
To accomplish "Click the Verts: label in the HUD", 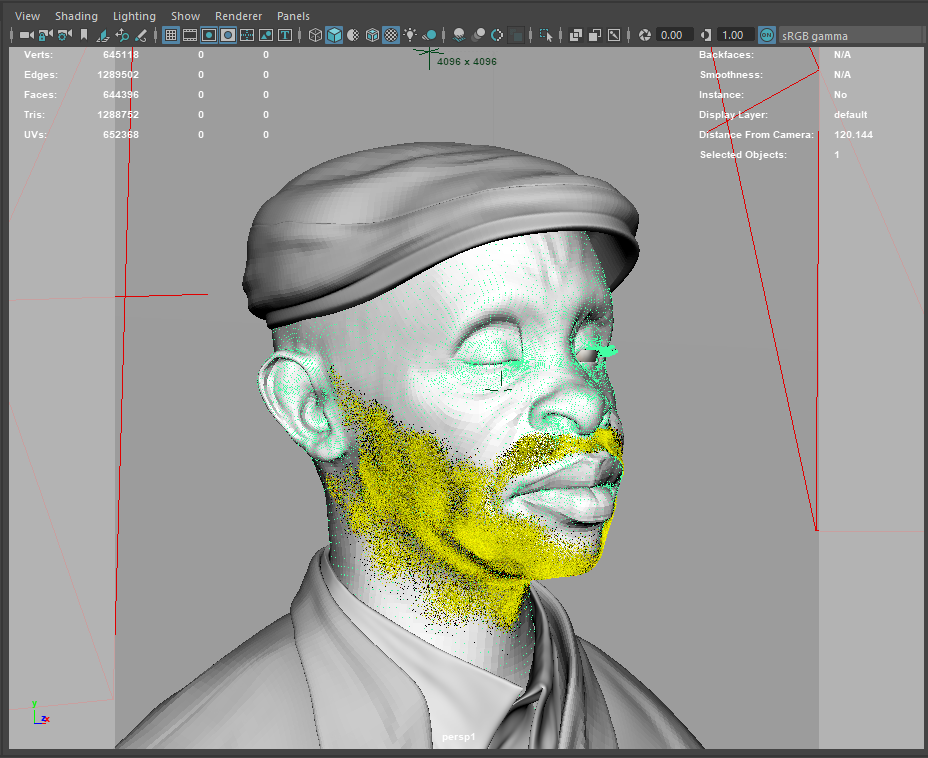I will tap(38, 54).
